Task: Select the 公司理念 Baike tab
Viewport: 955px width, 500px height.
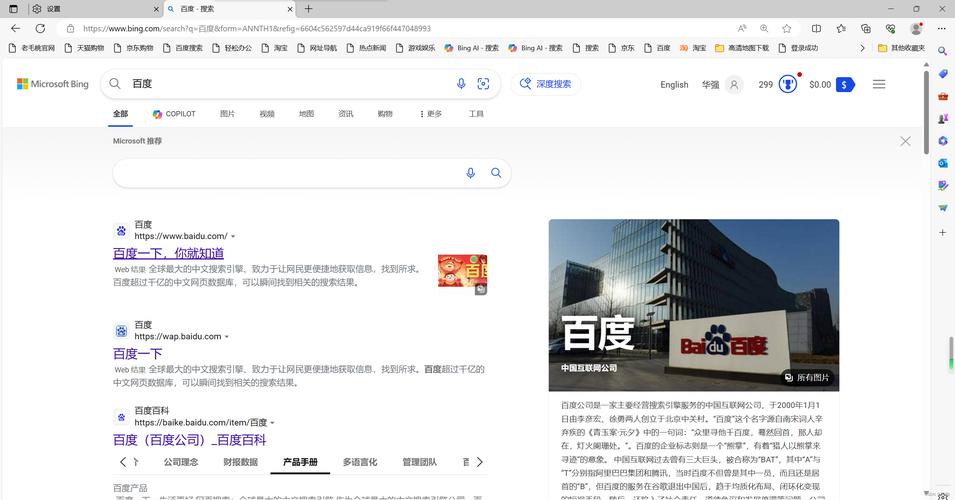Action: point(181,462)
